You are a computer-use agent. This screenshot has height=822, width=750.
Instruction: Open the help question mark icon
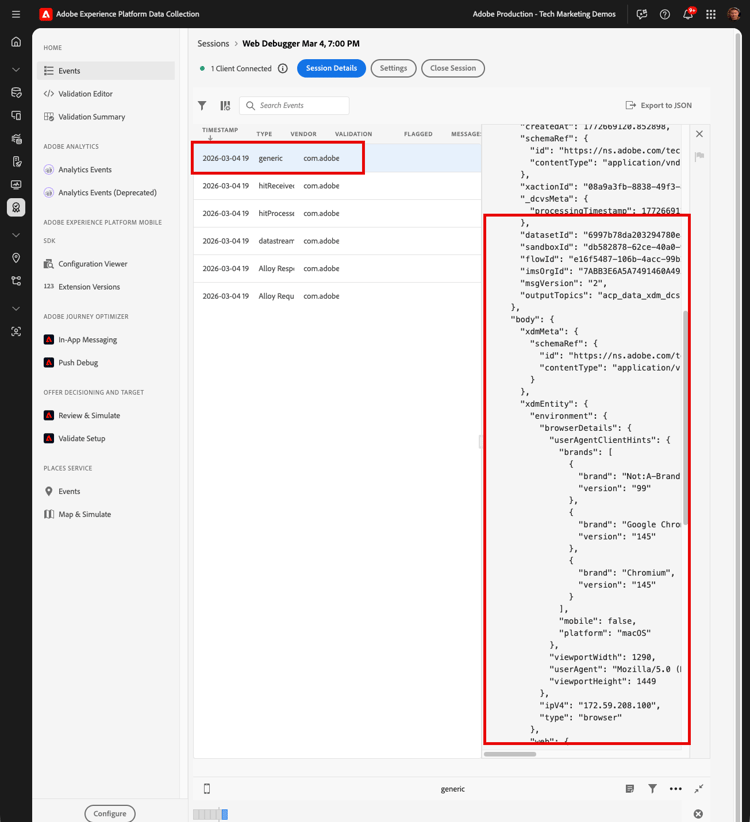[665, 14]
